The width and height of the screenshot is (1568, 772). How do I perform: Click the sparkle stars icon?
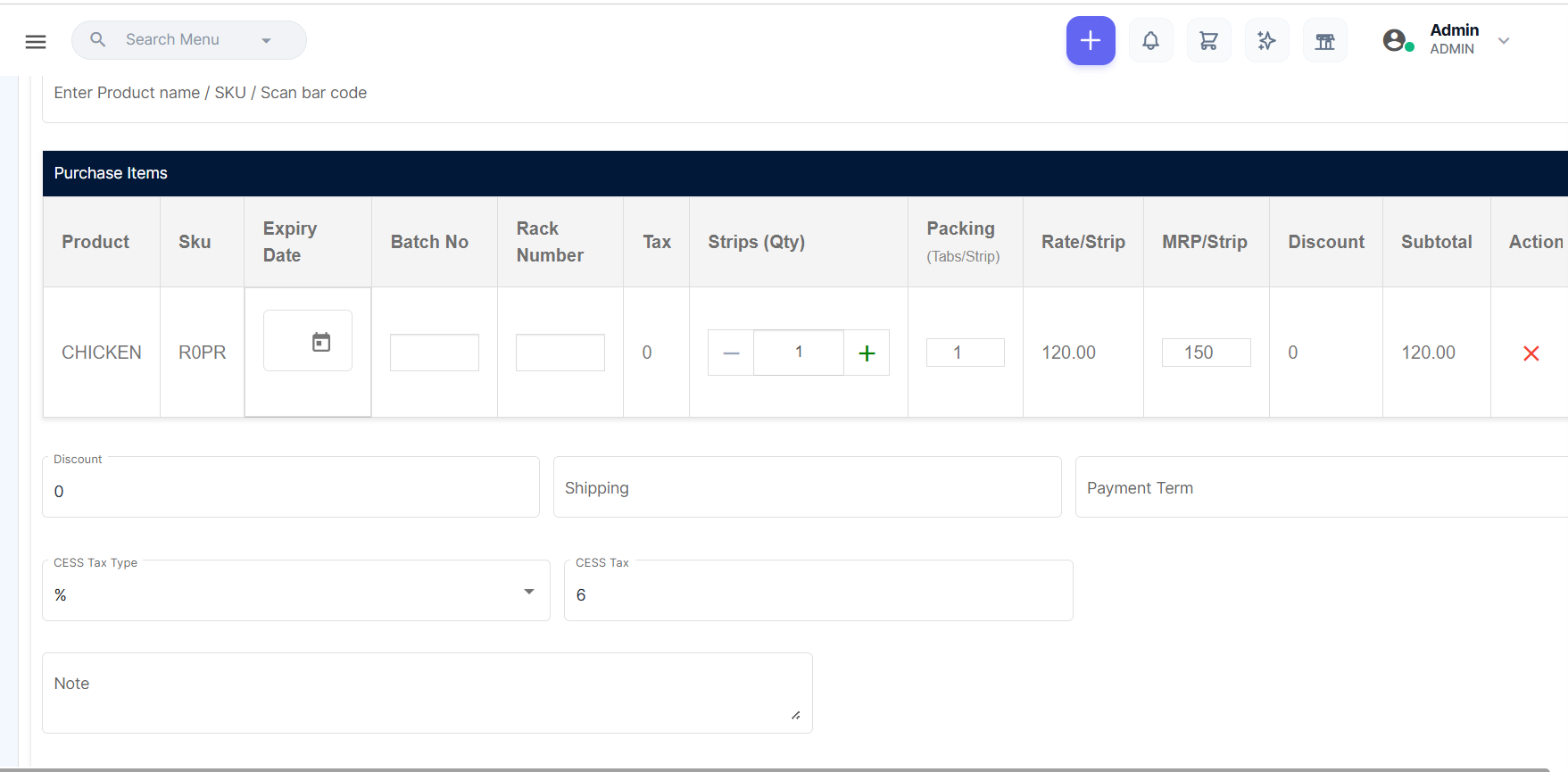(1267, 40)
